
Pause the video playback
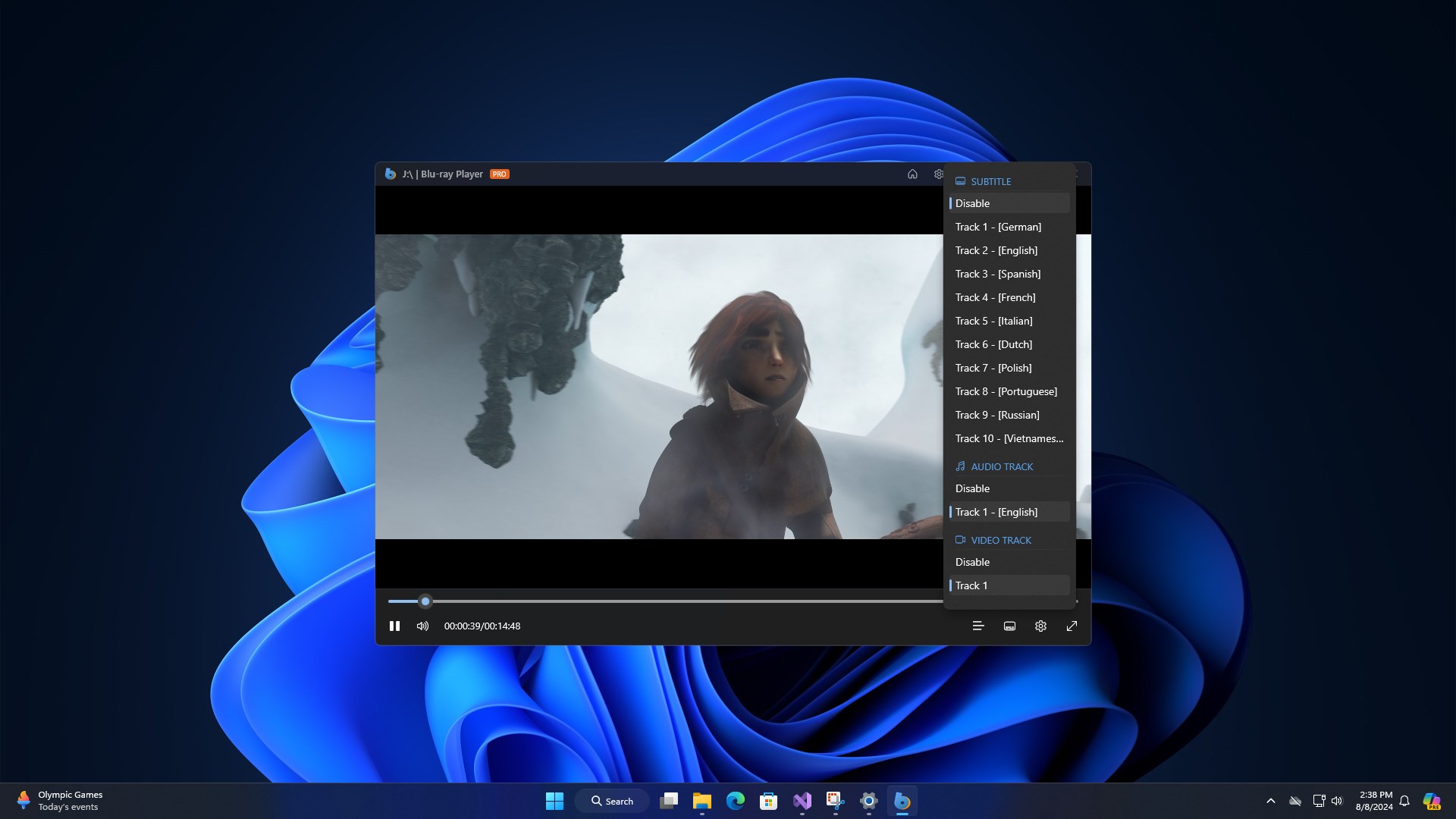pyautogui.click(x=394, y=626)
